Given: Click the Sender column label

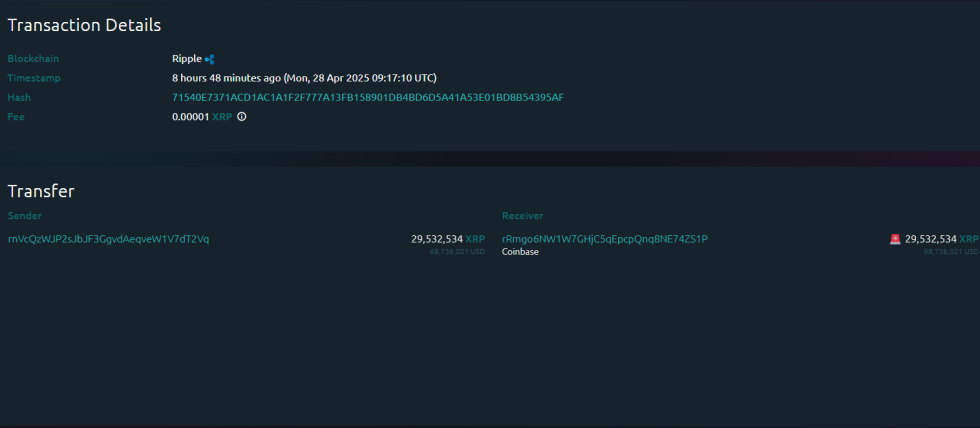Looking at the screenshot, I should pyautogui.click(x=25, y=216).
